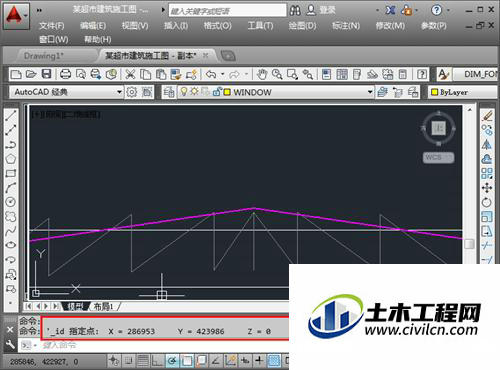Click the Undo arrow icon
This screenshot has width=500, height=370.
[211, 74]
